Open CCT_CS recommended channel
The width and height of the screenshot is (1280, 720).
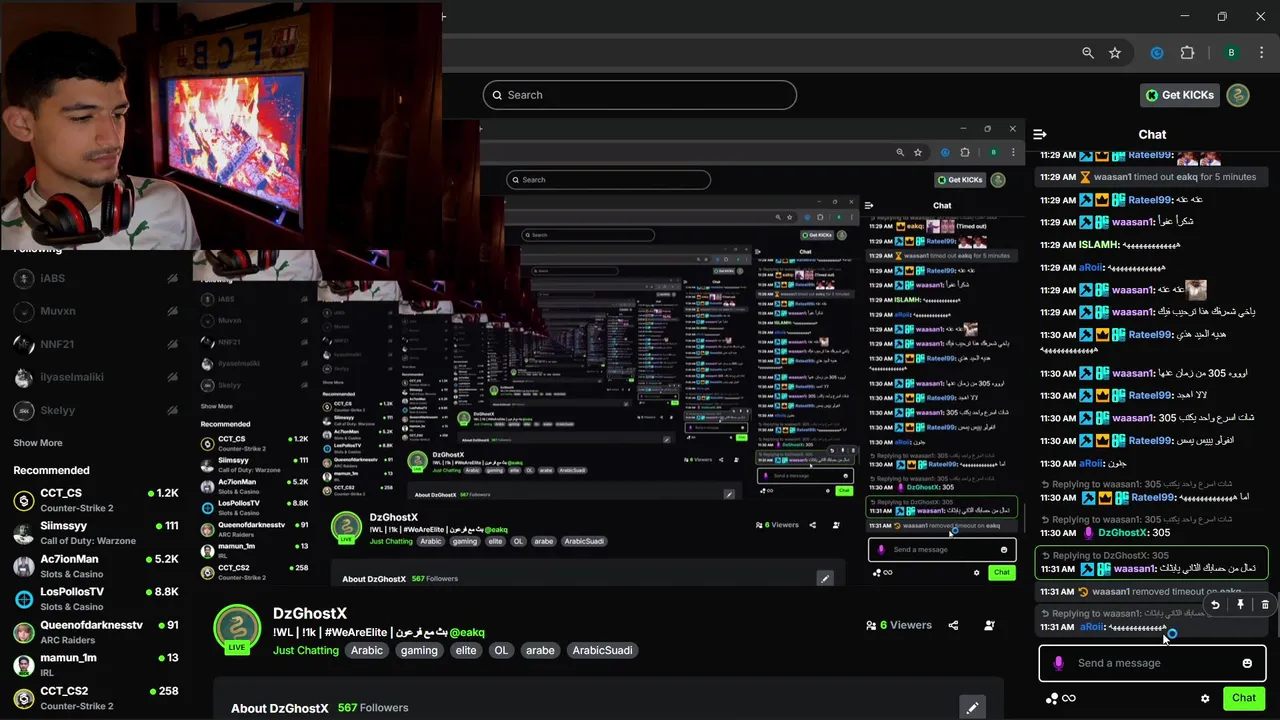pos(95,500)
